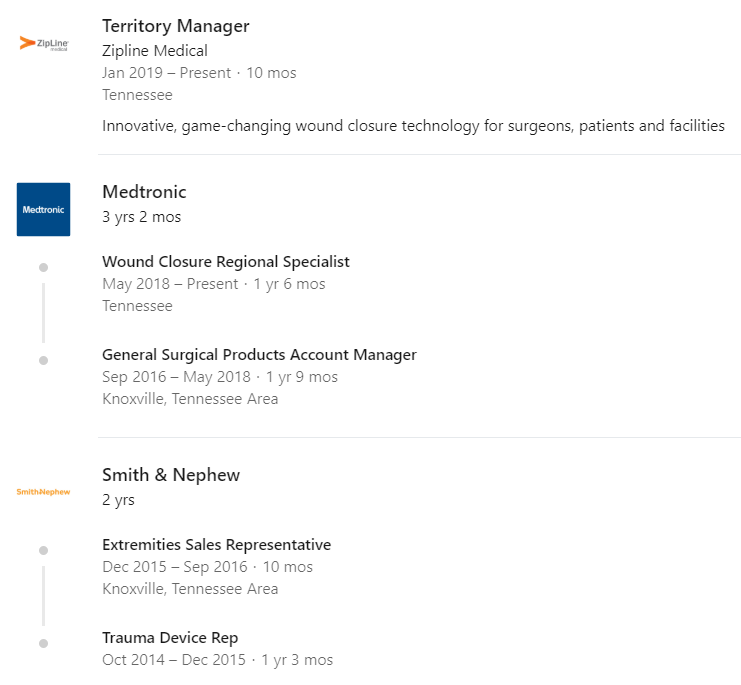Open the Medtronic blue logo

(43, 209)
